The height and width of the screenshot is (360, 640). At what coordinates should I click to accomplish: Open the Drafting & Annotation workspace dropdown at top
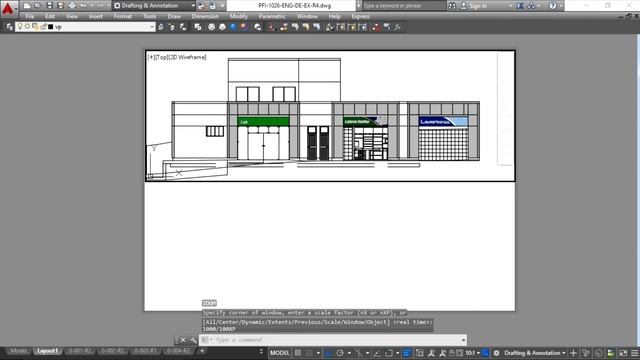(x=154, y=6)
